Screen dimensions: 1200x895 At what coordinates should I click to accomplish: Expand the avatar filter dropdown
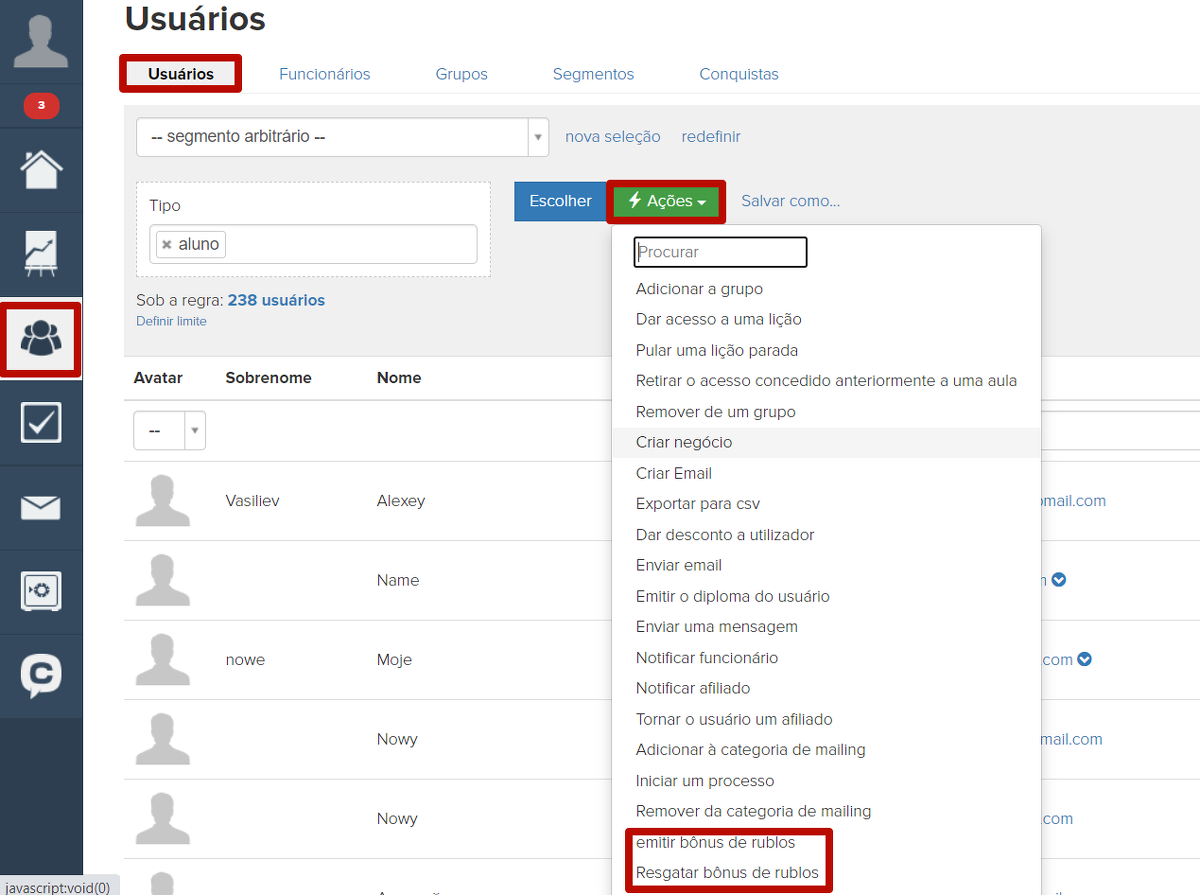click(195, 430)
